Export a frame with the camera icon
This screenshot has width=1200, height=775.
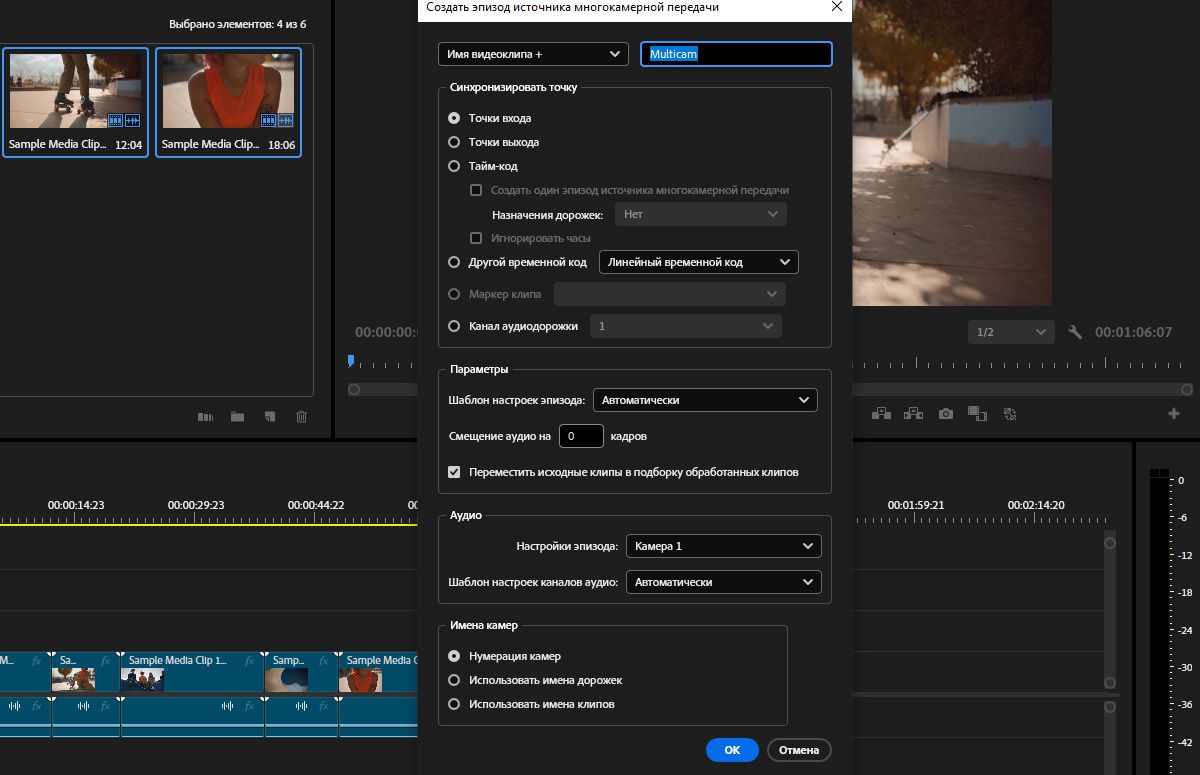[x=945, y=413]
